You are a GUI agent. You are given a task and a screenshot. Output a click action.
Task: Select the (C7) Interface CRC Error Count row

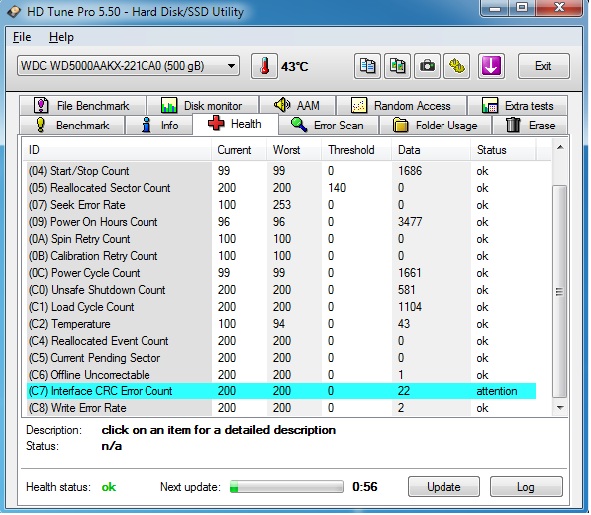coord(281,391)
